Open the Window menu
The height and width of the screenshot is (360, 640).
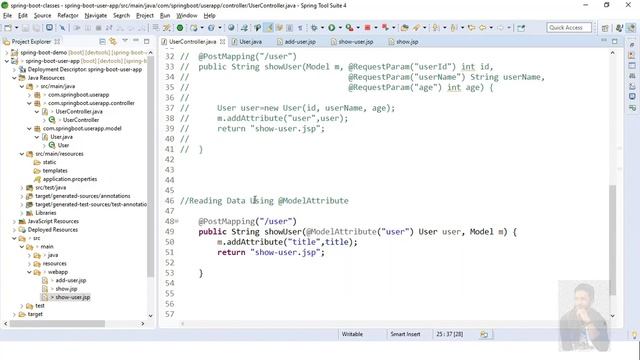[x=187, y=16]
